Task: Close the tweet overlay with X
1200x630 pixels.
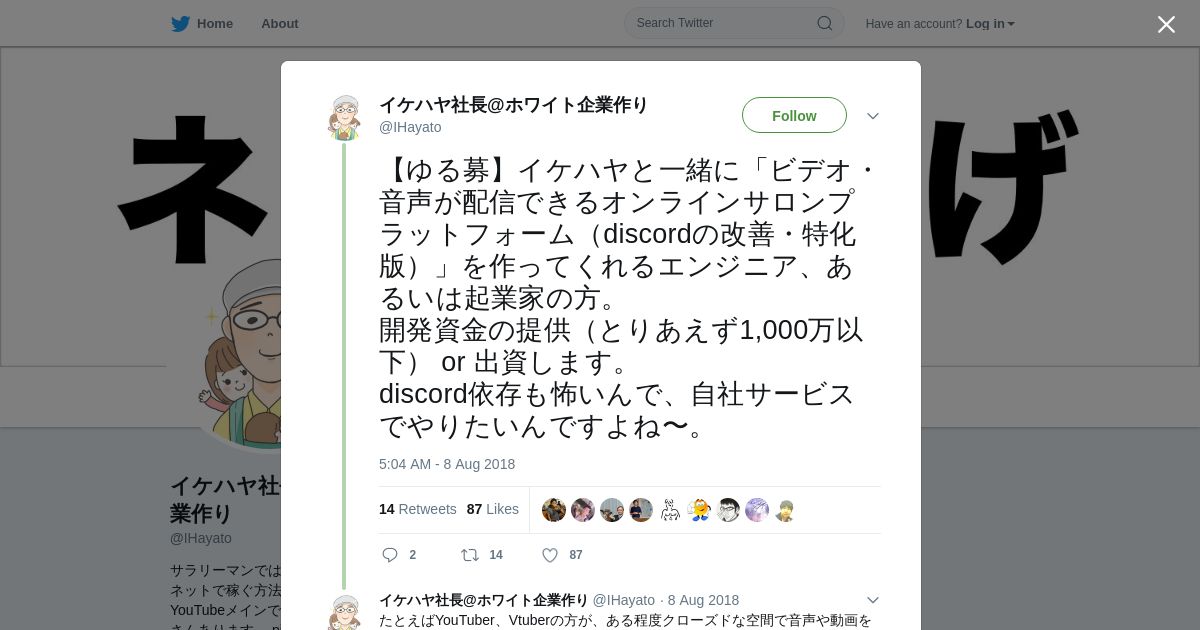Action: [x=1166, y=24]
